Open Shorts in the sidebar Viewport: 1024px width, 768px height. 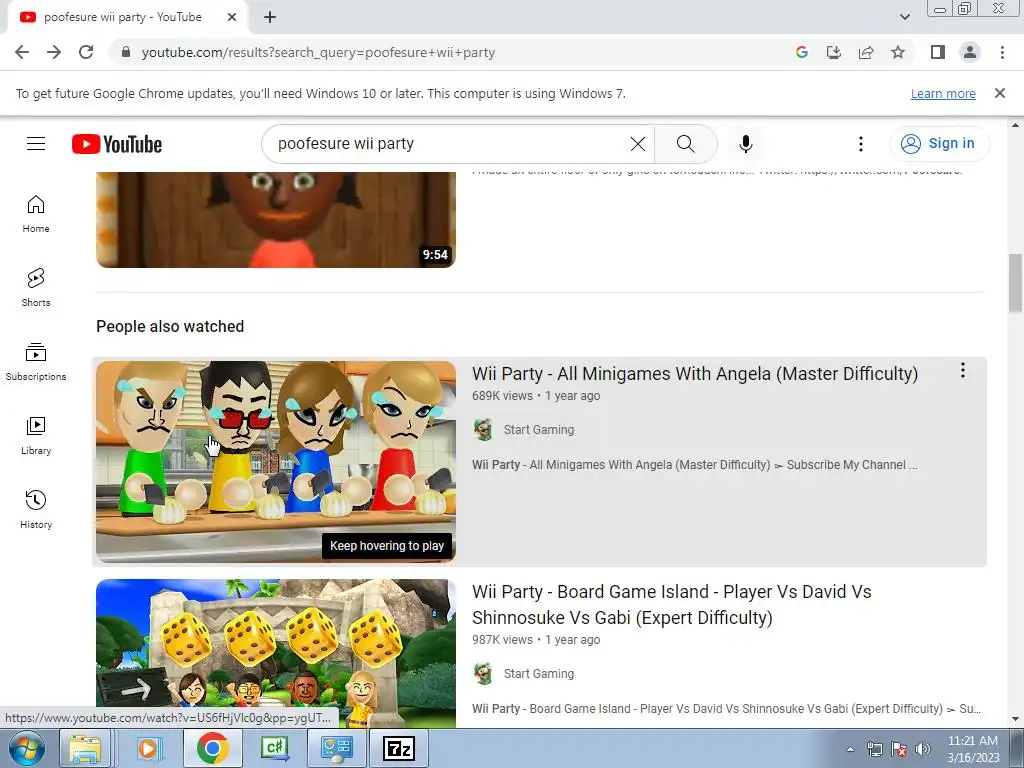tap(36, 287)
